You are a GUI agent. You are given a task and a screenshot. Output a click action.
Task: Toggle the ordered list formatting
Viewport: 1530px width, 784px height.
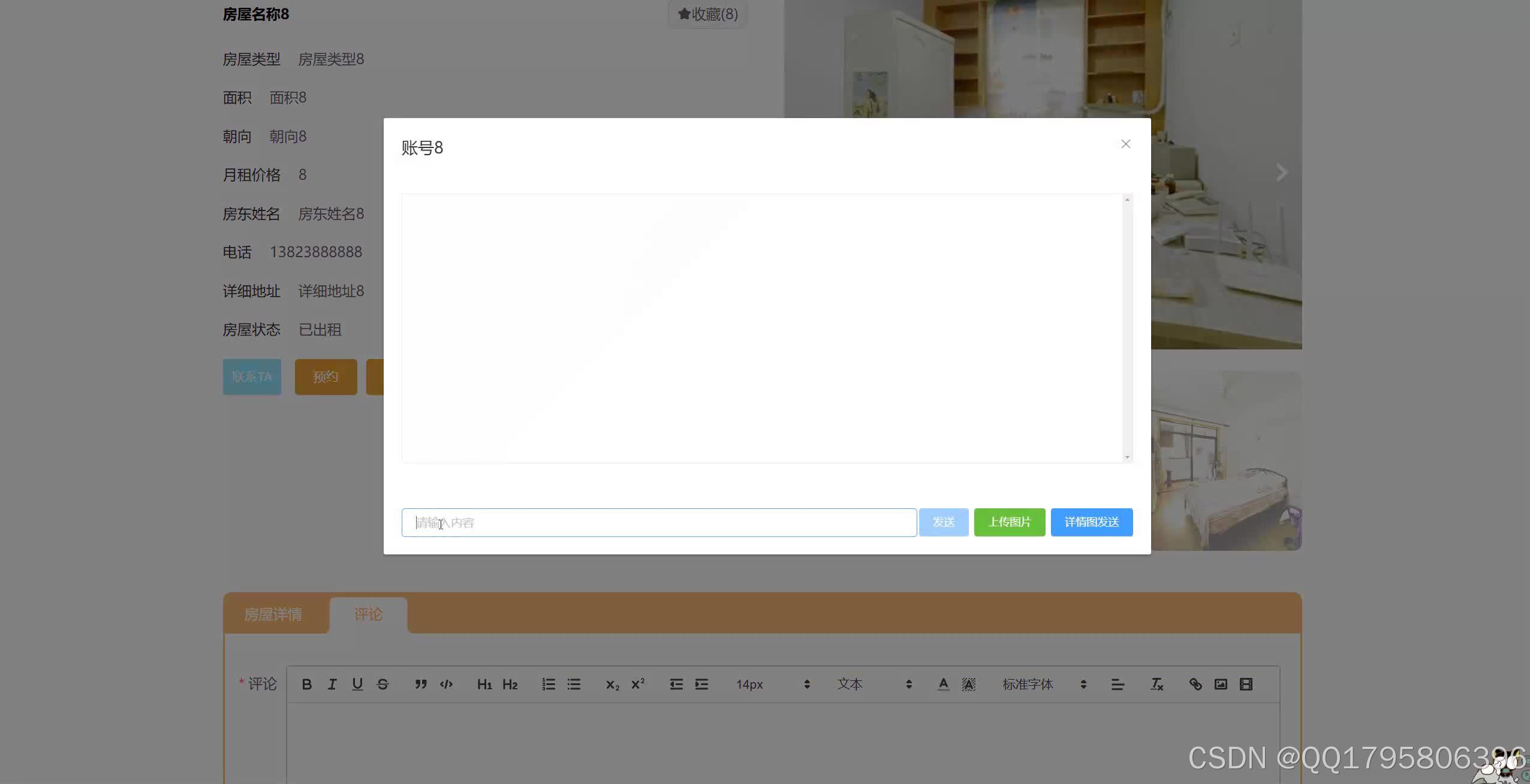coord(548,684)
